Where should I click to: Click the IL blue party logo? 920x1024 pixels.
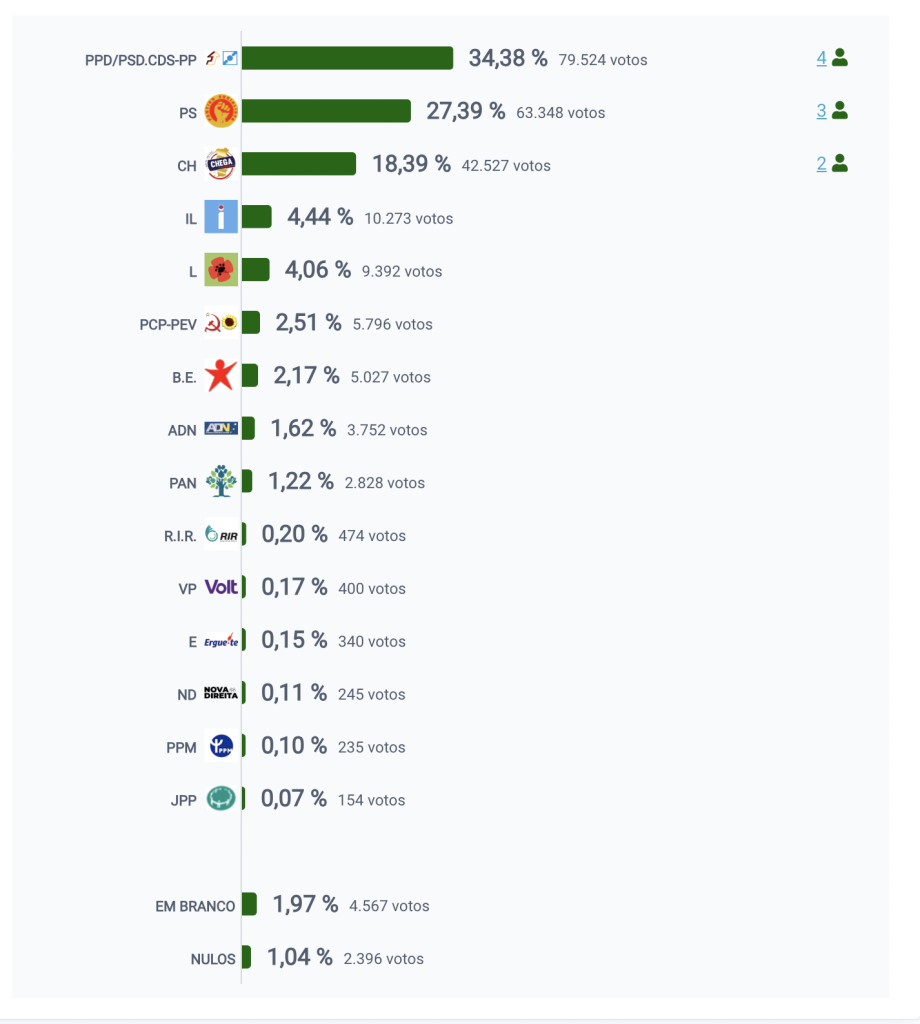point(221,217)
